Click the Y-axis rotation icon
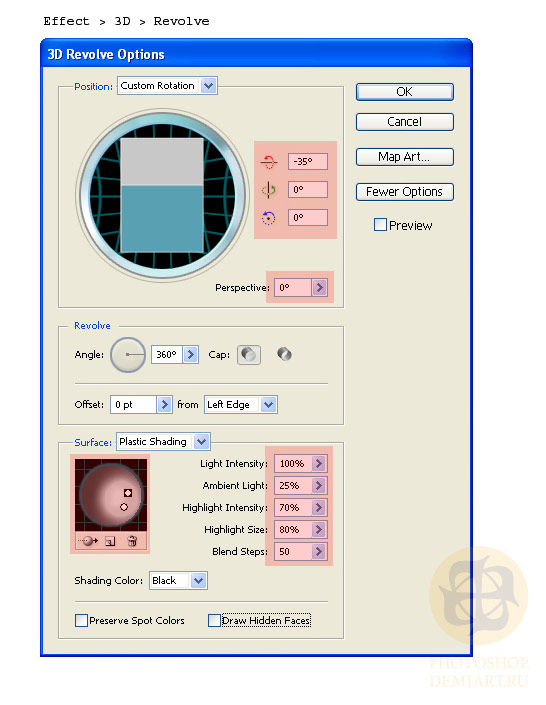 (269, 190)
